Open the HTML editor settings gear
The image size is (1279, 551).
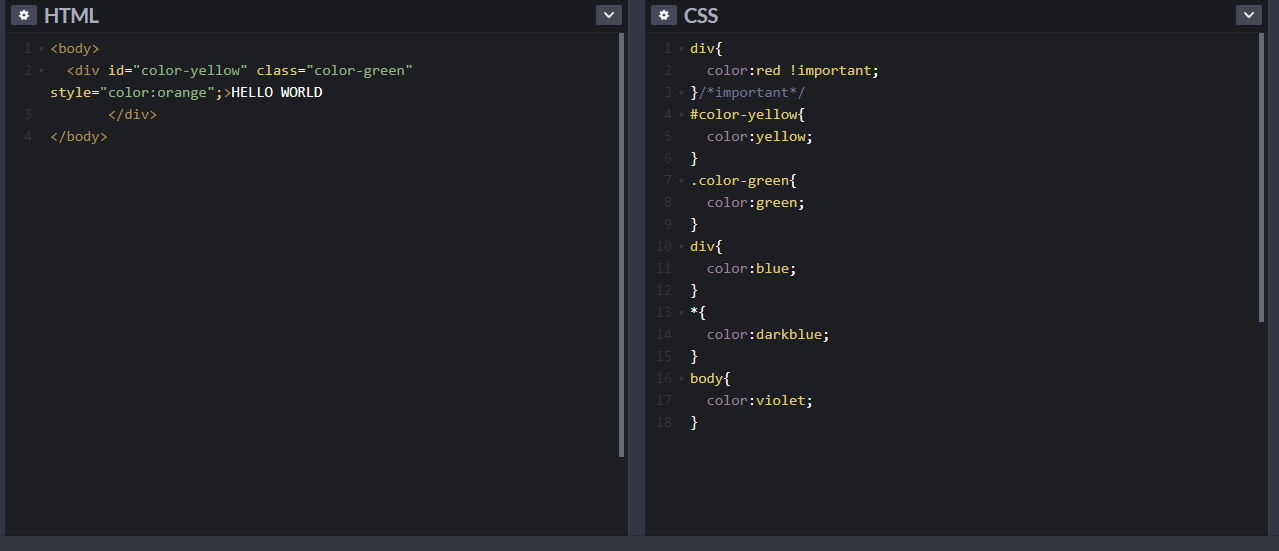[x=24, y=15]
